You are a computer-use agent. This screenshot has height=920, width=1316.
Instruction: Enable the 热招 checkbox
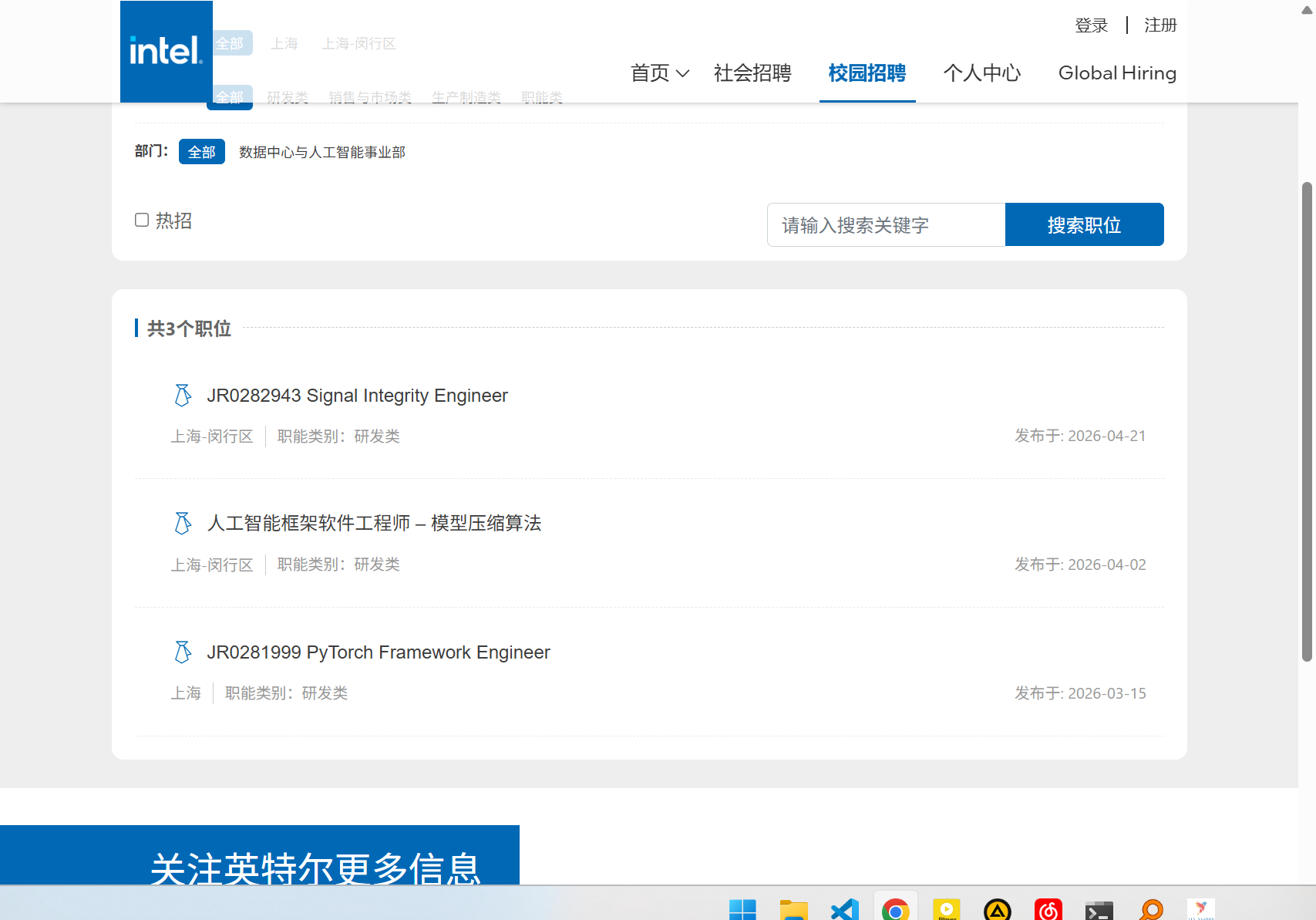point(142,221)
